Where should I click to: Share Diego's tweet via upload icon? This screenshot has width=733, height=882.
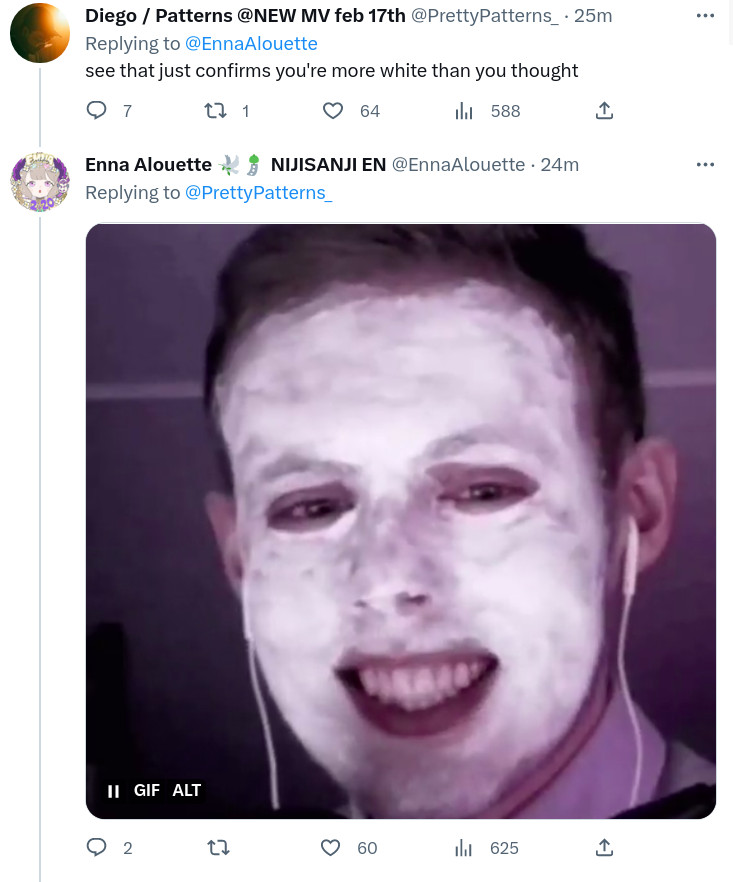coord(604,110)
